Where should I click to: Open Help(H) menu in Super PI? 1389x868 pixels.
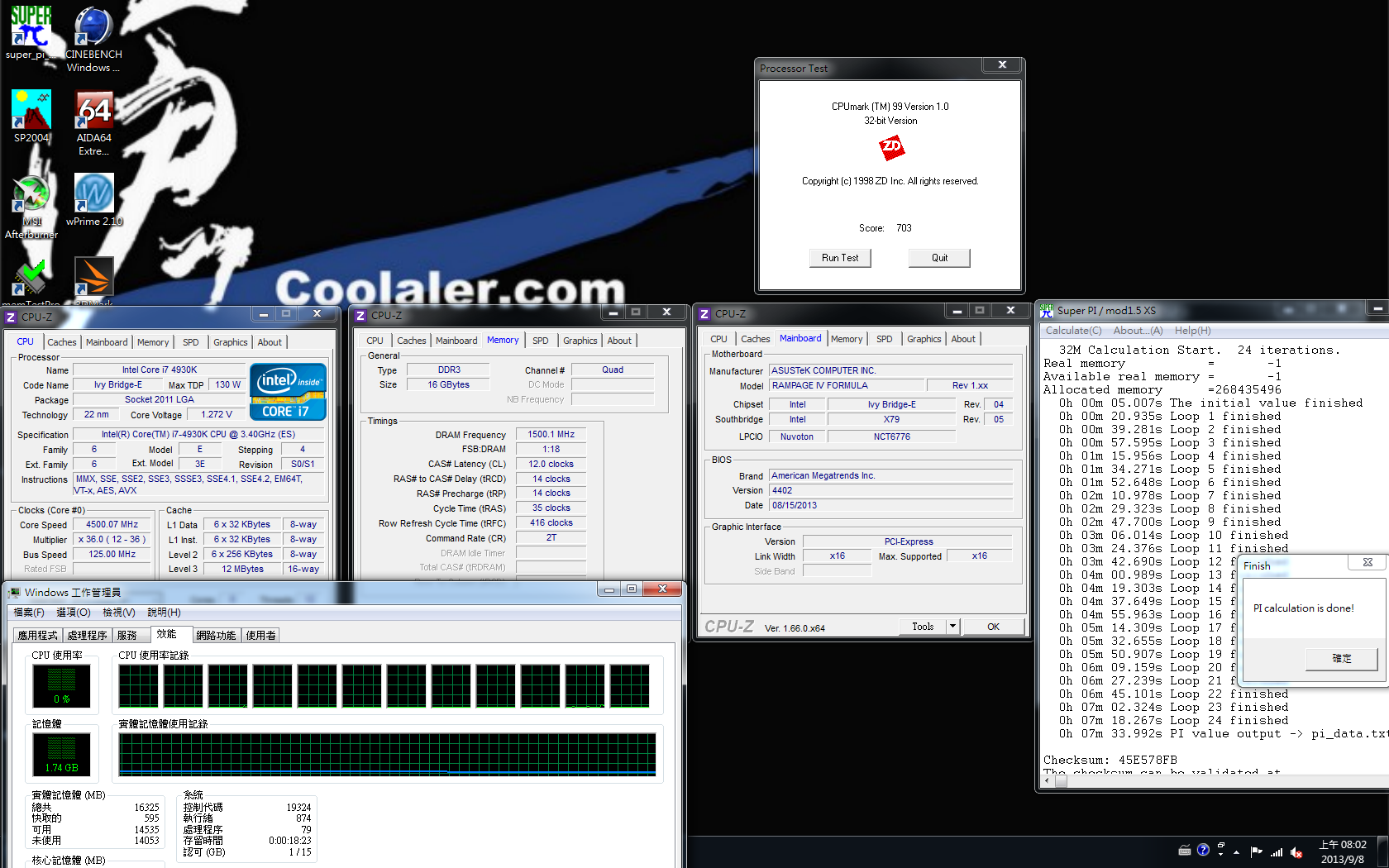click(x=1192, y=331)
